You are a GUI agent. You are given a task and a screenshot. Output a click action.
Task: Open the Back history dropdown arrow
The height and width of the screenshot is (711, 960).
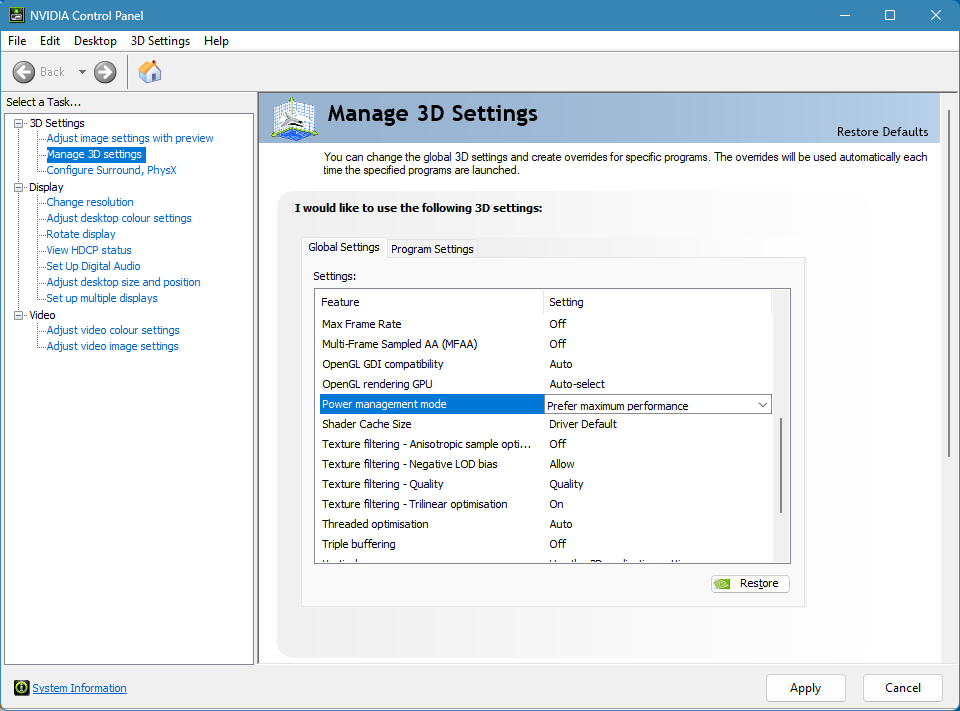(x=82, y=72)
